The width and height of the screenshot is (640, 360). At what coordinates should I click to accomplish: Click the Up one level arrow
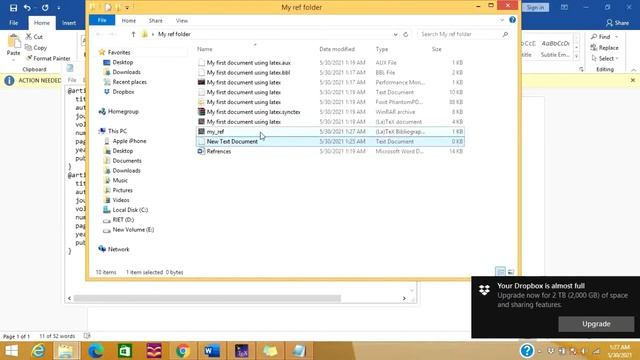pyautogui.click(x=133, y=34)
